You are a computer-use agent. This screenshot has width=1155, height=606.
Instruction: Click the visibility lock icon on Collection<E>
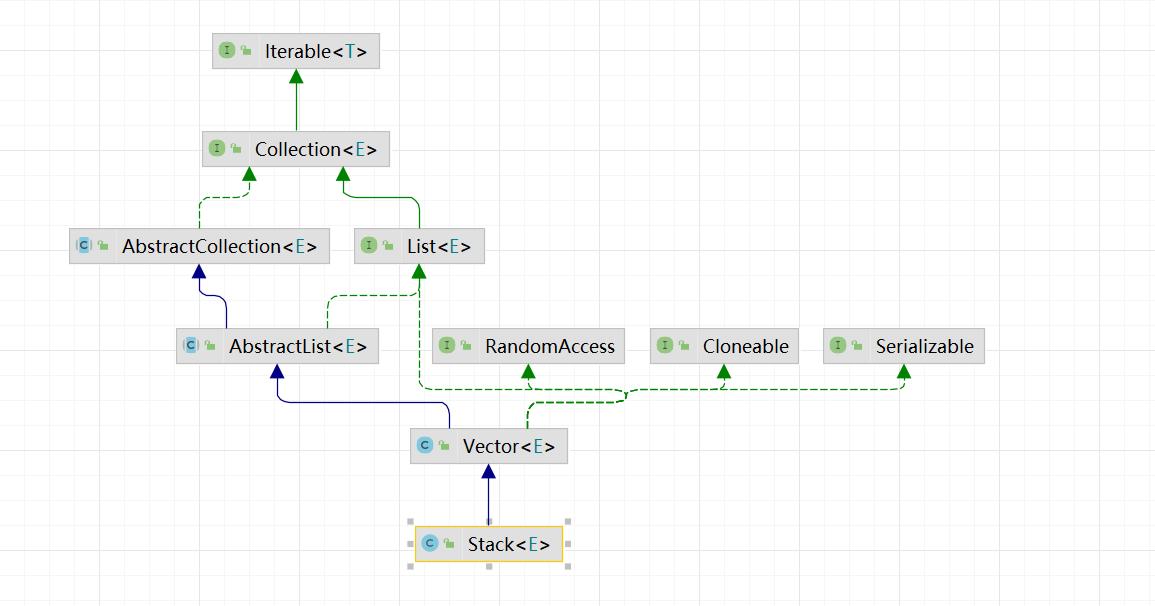tap(236, 149)
